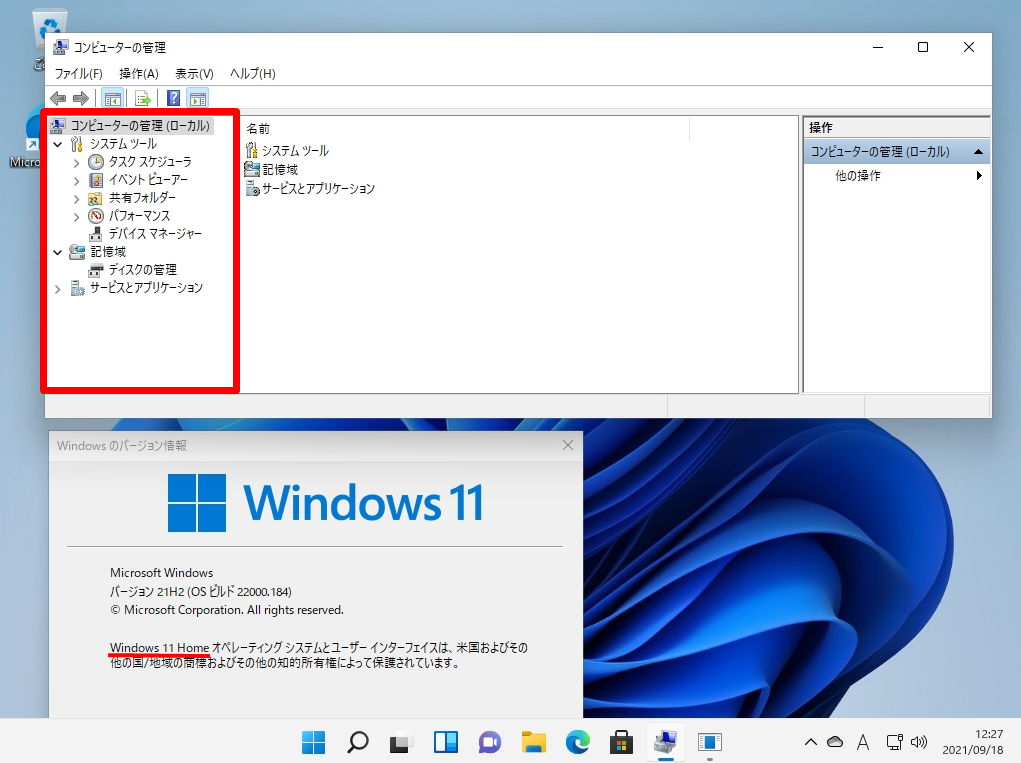This screenshot has height=763, width=1021.
Task: Toggle the action pane toolbar icon
Action: (197, 98)
